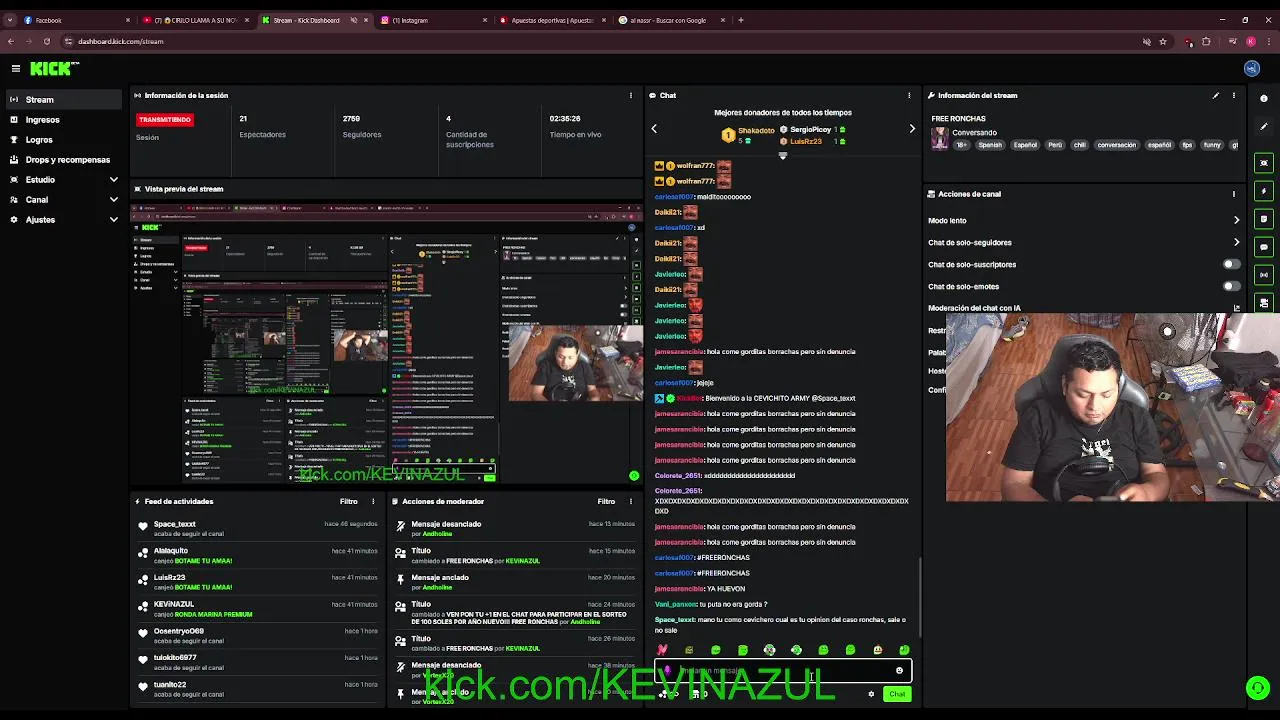Open the emote picker in chat input
The height and width of the screenshot is (720, 1280).
pos(899,671)
